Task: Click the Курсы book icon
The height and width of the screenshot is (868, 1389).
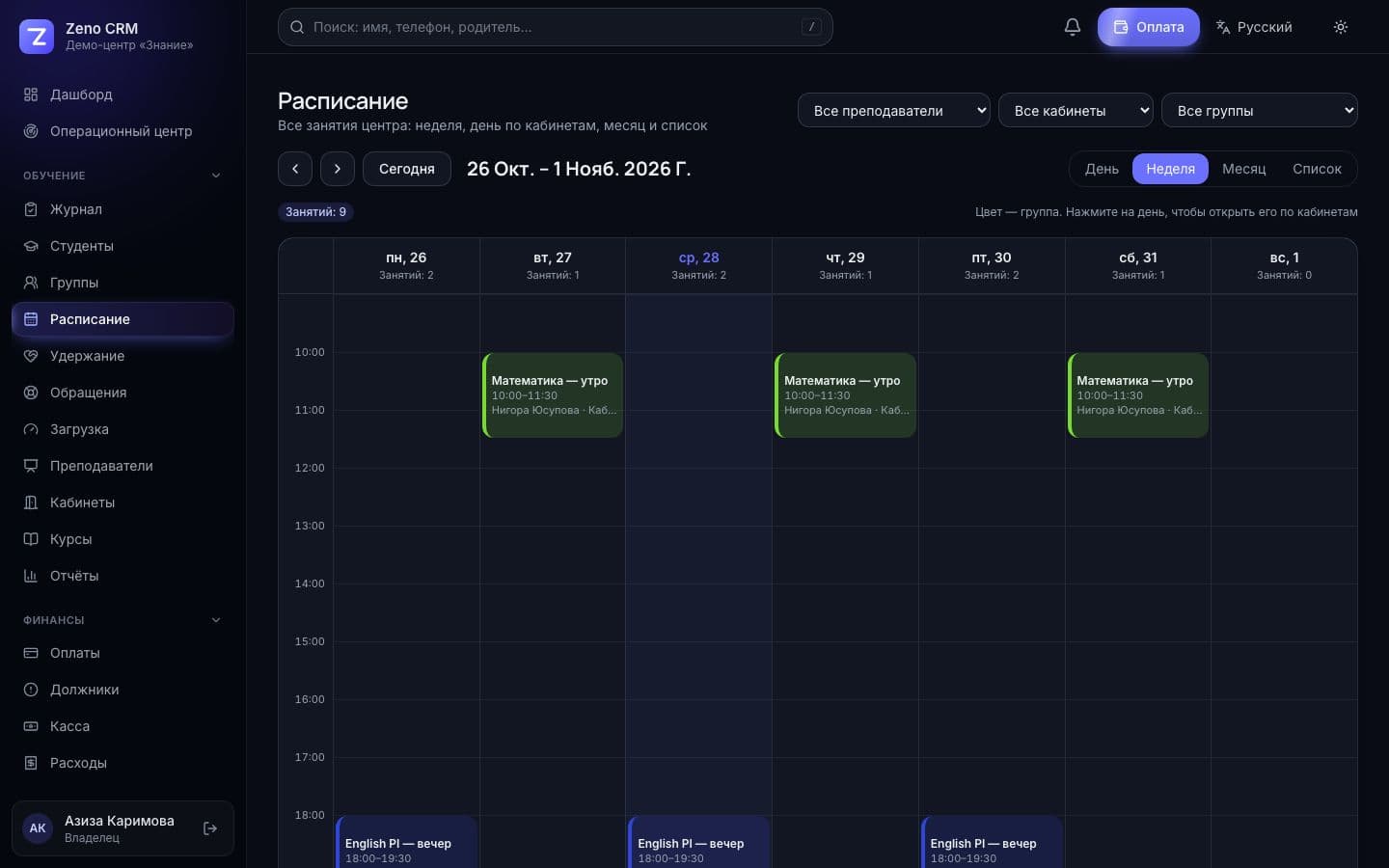Action: (x=31, y=539)
